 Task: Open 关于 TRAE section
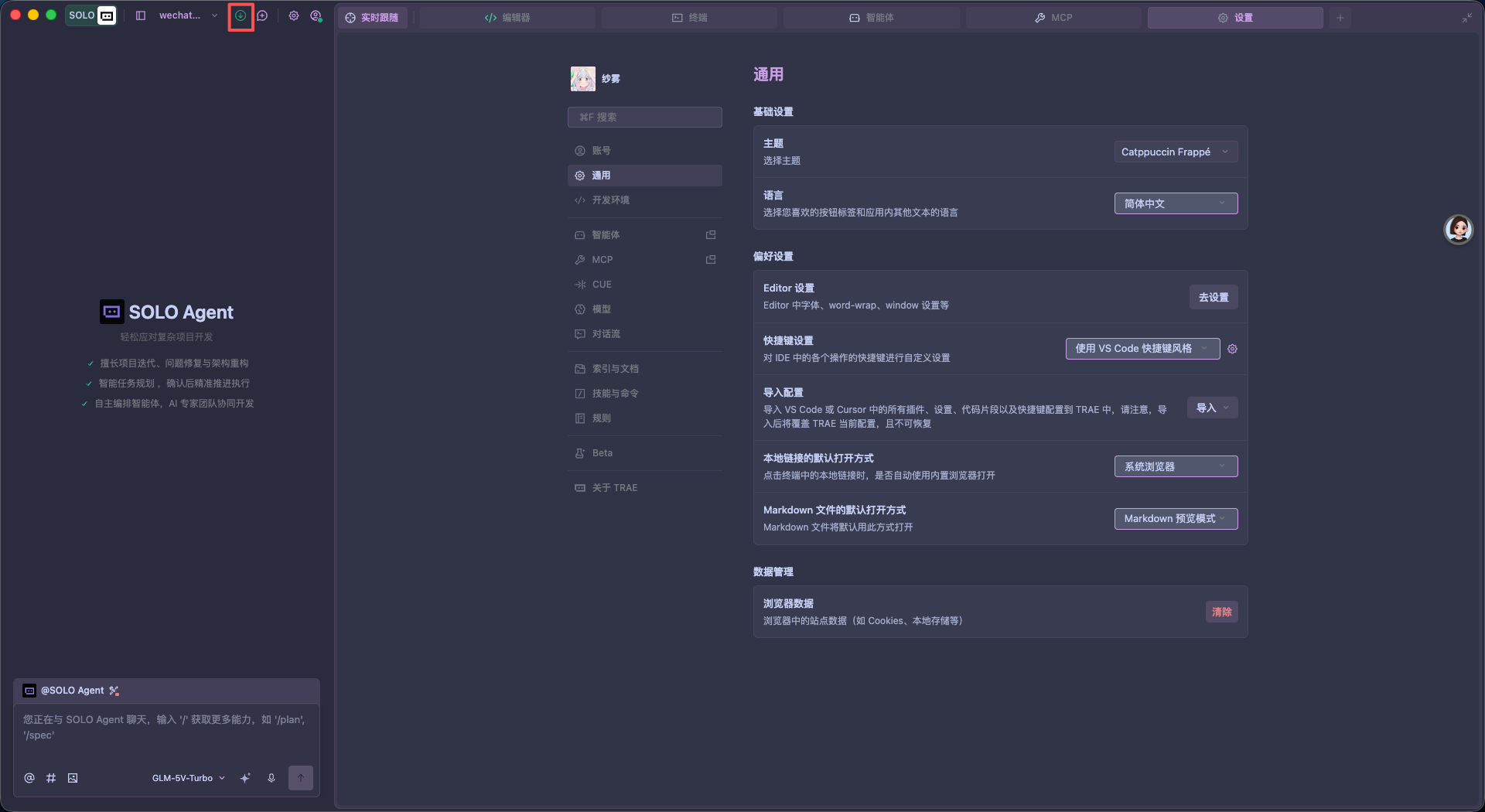(x=645, y=488)
